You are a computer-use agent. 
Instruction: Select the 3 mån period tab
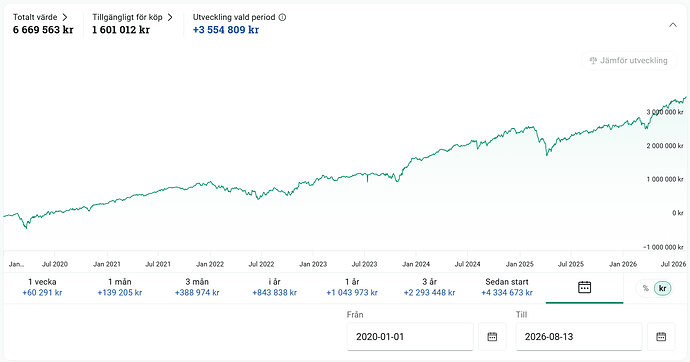point(197,288)
